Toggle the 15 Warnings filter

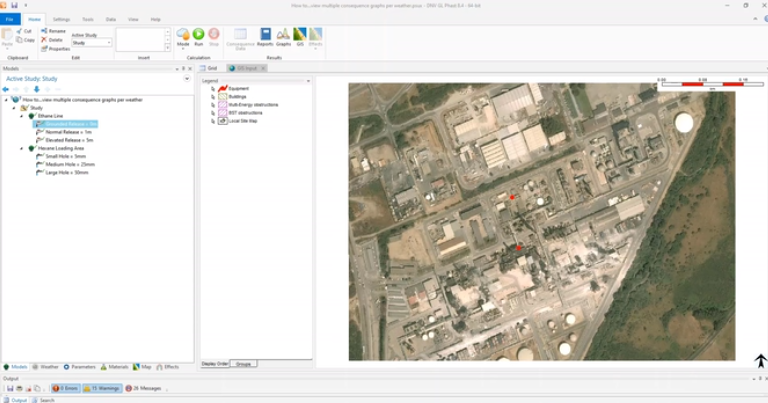(x=102, y=388)
